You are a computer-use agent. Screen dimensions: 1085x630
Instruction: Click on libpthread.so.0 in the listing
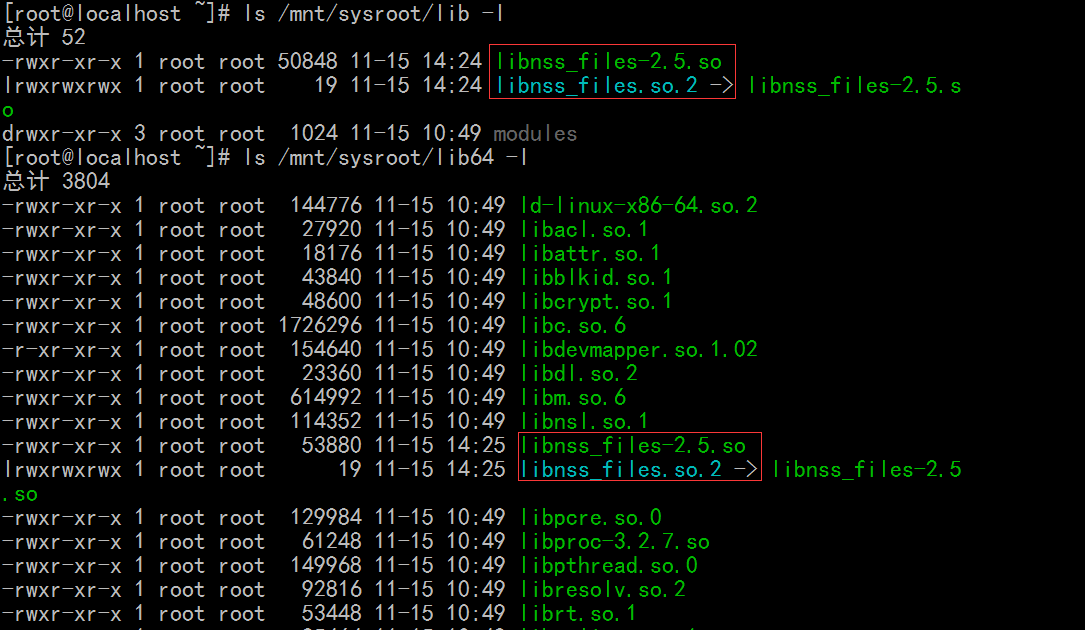(x=608, y=566)
